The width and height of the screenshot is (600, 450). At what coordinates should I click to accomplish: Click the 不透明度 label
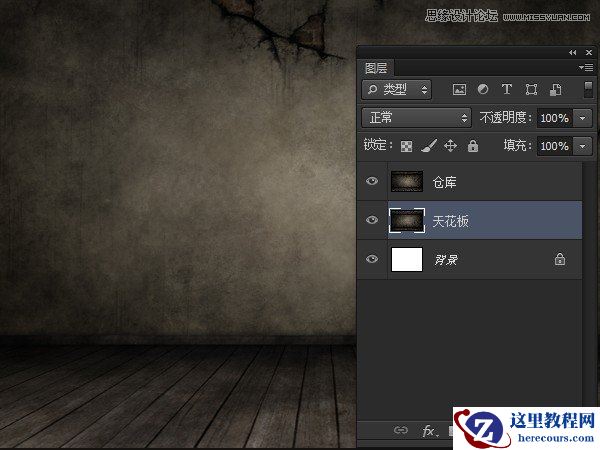pos(505,117)
